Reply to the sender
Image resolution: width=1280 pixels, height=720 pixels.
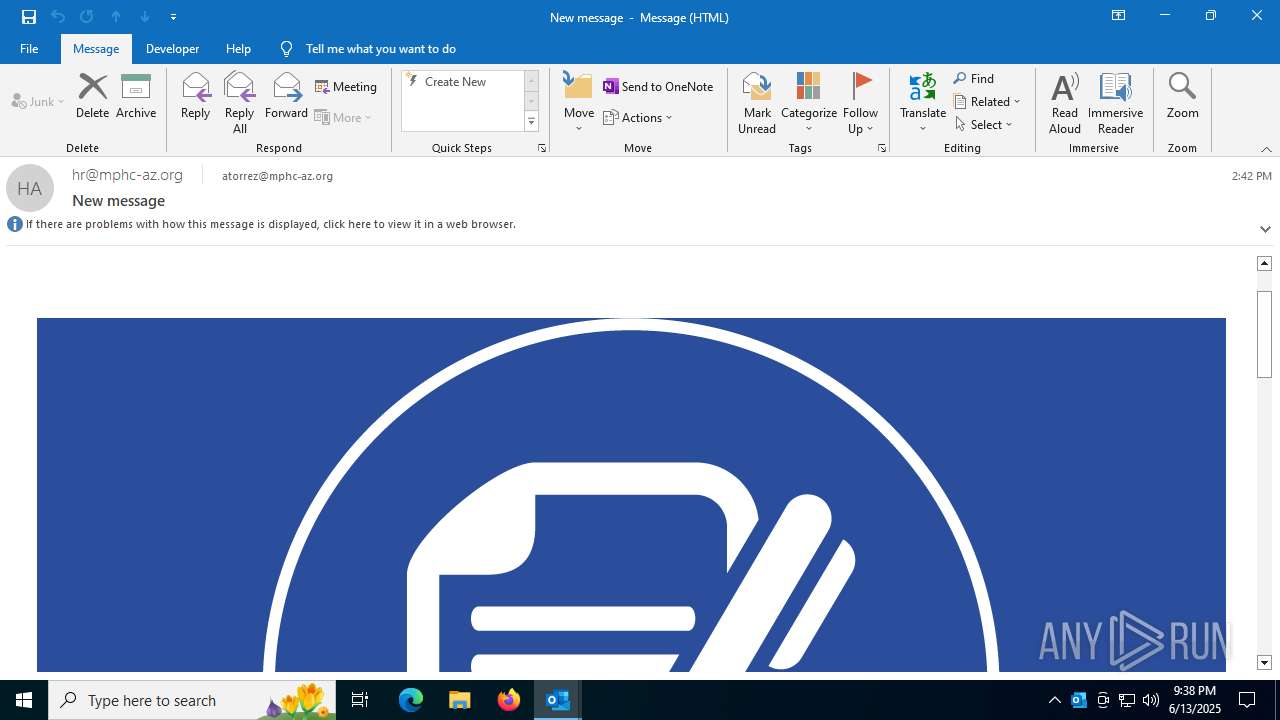click(196, 96)
